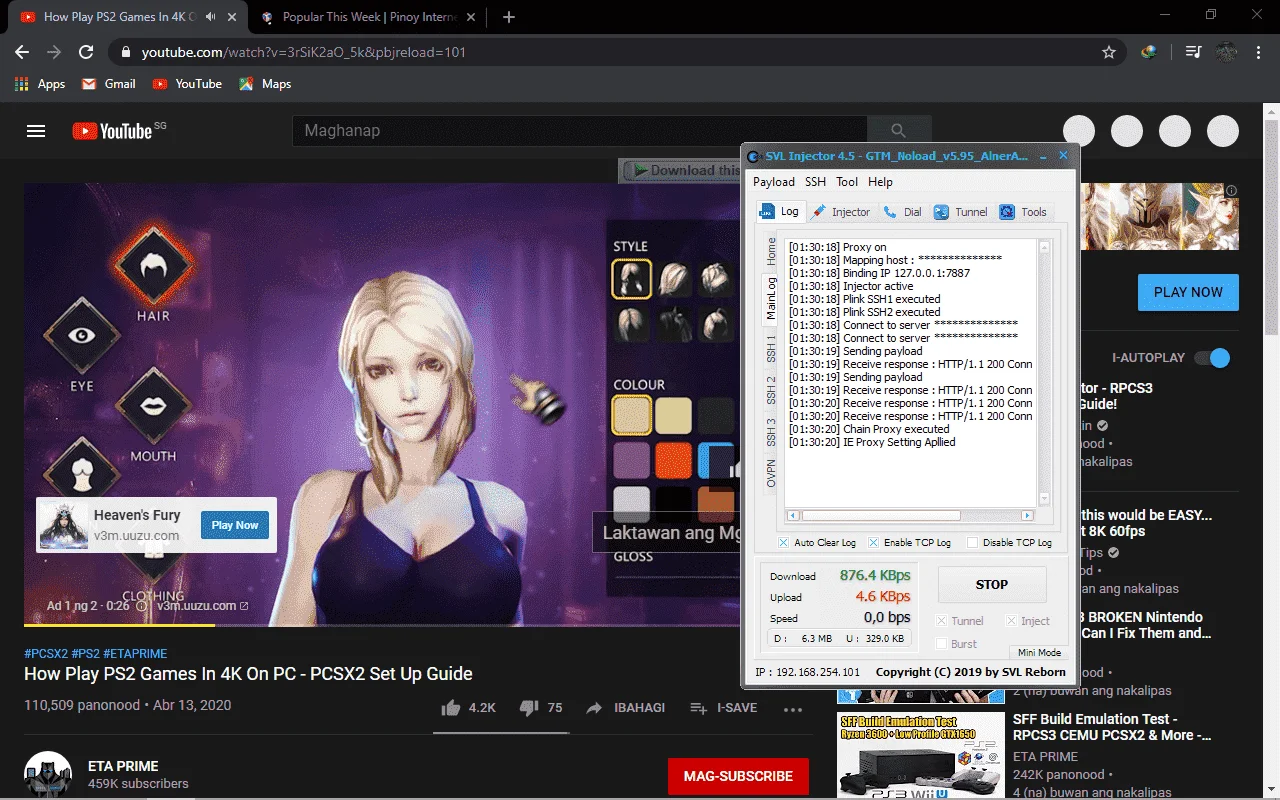
Task: Switch to the Tools tab
Action: coord(1024,212)
